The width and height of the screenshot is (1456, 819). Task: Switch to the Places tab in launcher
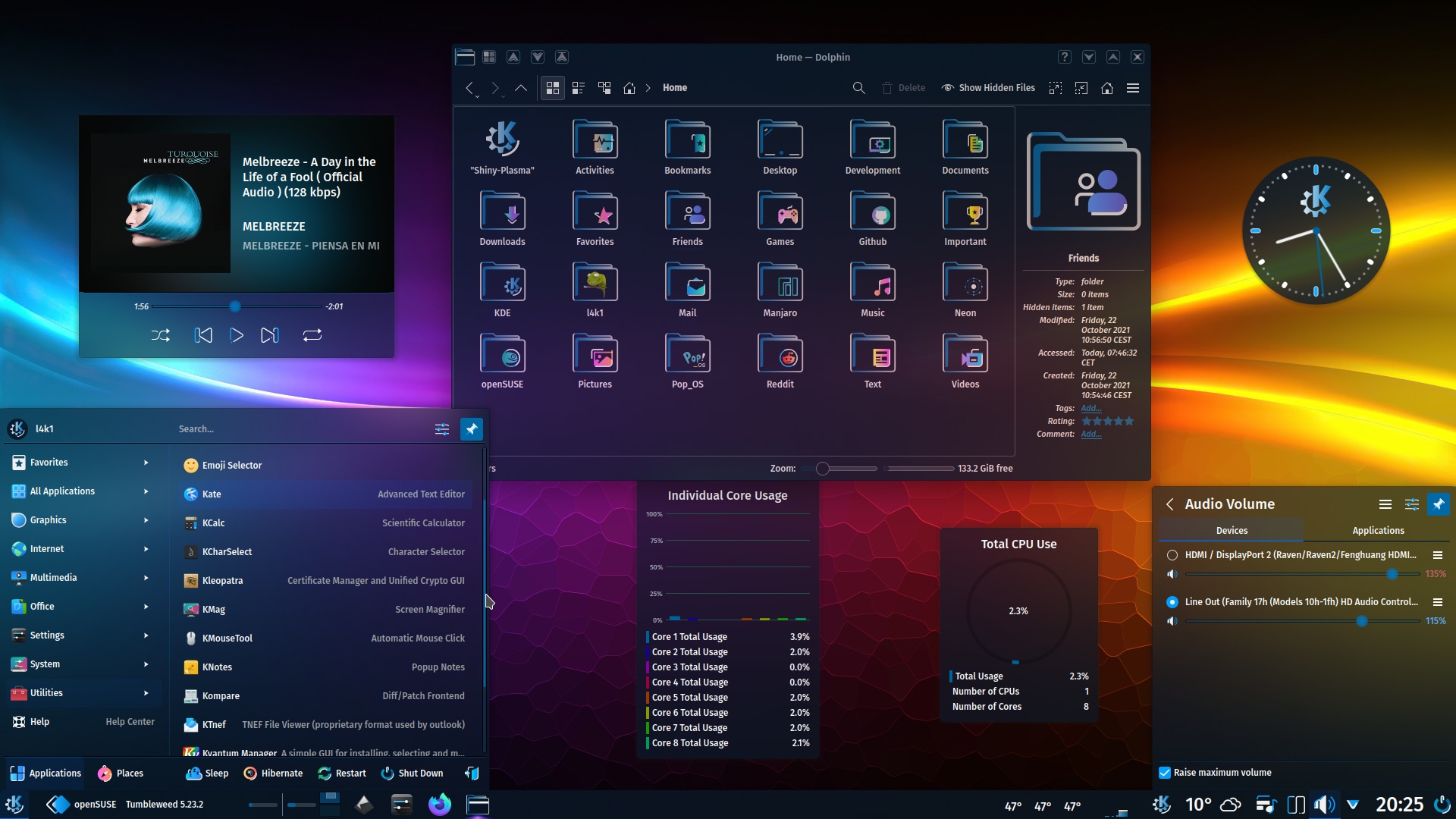(x=121, y=773)
